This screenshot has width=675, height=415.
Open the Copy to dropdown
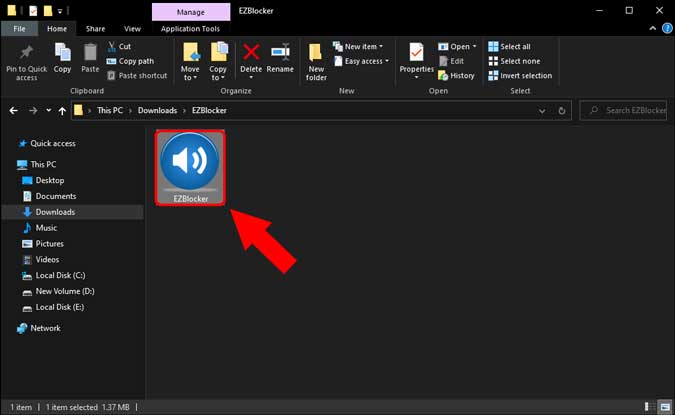pyautogui.click(x=218, y=62)
